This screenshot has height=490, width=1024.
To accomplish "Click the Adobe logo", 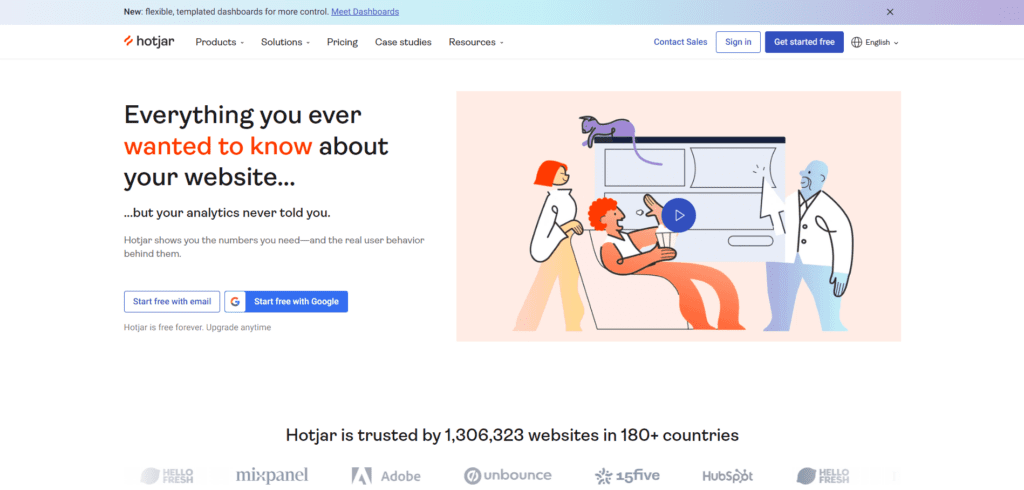I will tap(386, 476).
